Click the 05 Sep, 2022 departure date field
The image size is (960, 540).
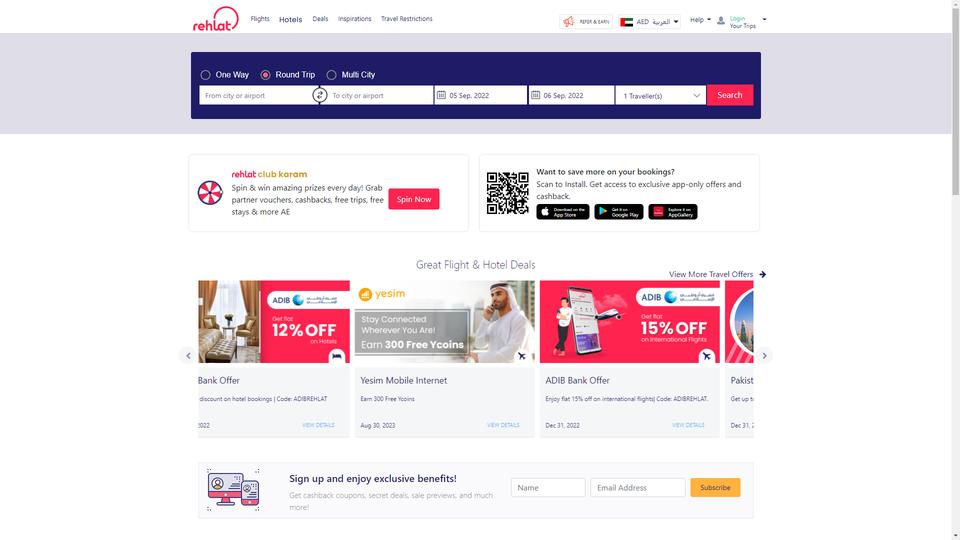[x=481, y=96]
